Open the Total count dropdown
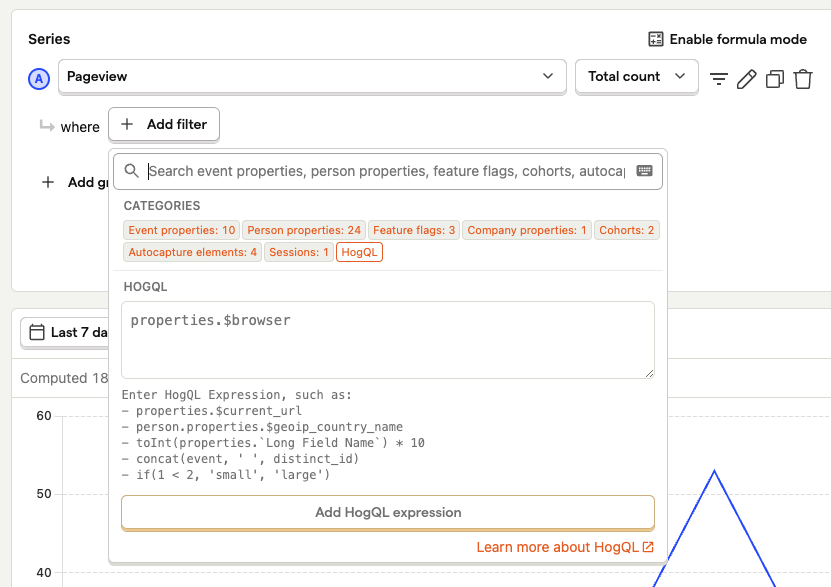Image resolution: width=831 pixels, height=587 pixels. tap(636, 77)
